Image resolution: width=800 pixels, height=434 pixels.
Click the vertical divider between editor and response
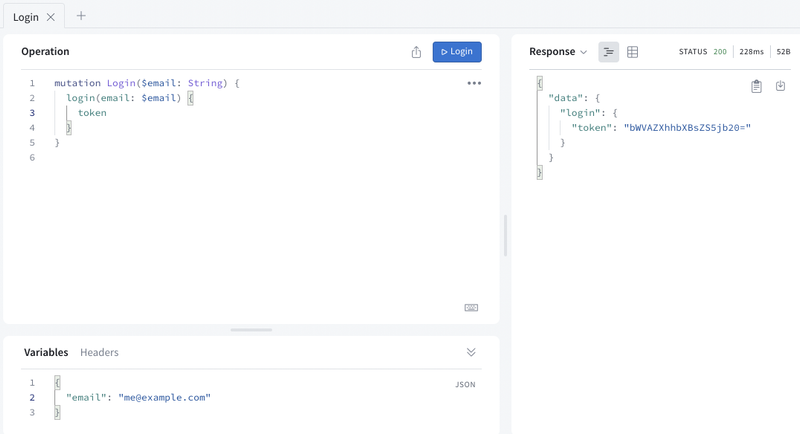click(x=505, y=235)
